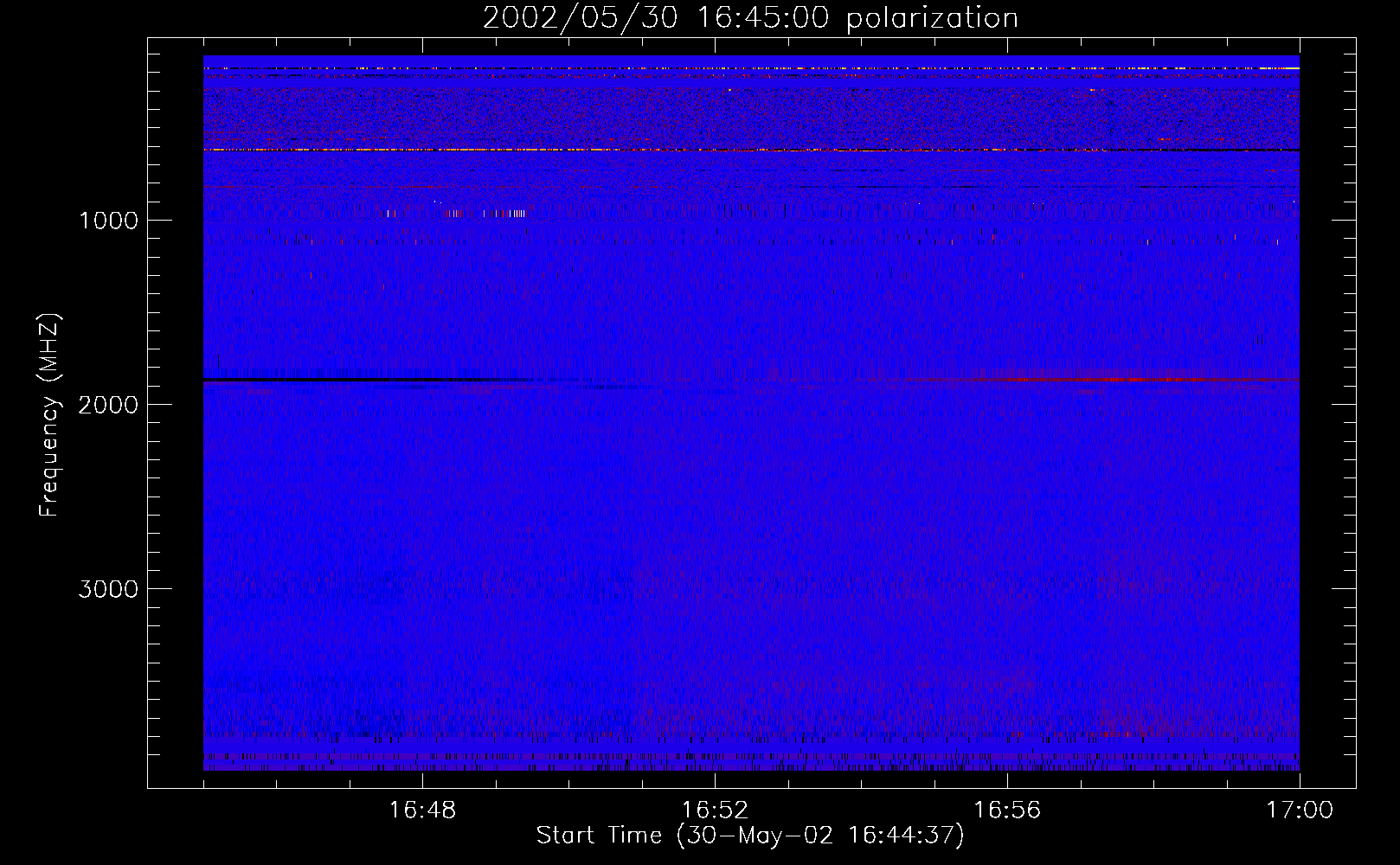Screen dimensions: 1400x865
Task: Click the 16:56 time tick label
Action: [x=1007, y=811]
